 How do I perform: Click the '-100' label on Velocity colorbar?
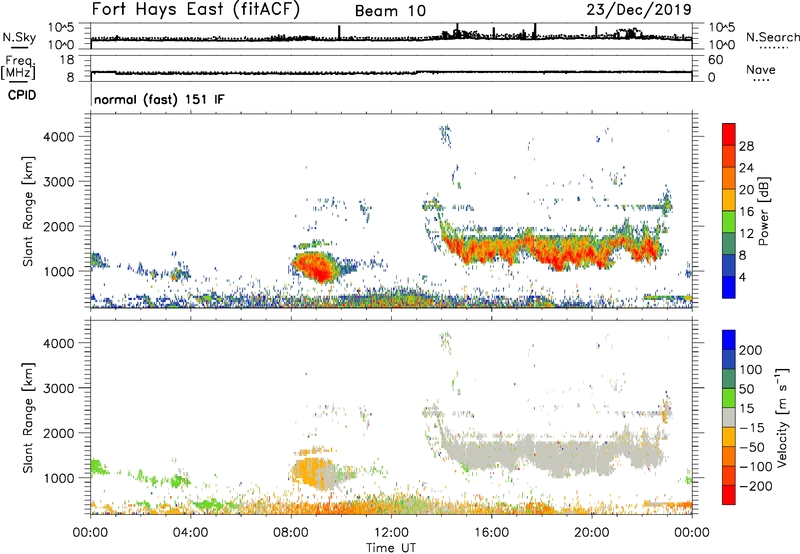click(x=756, y=467)
